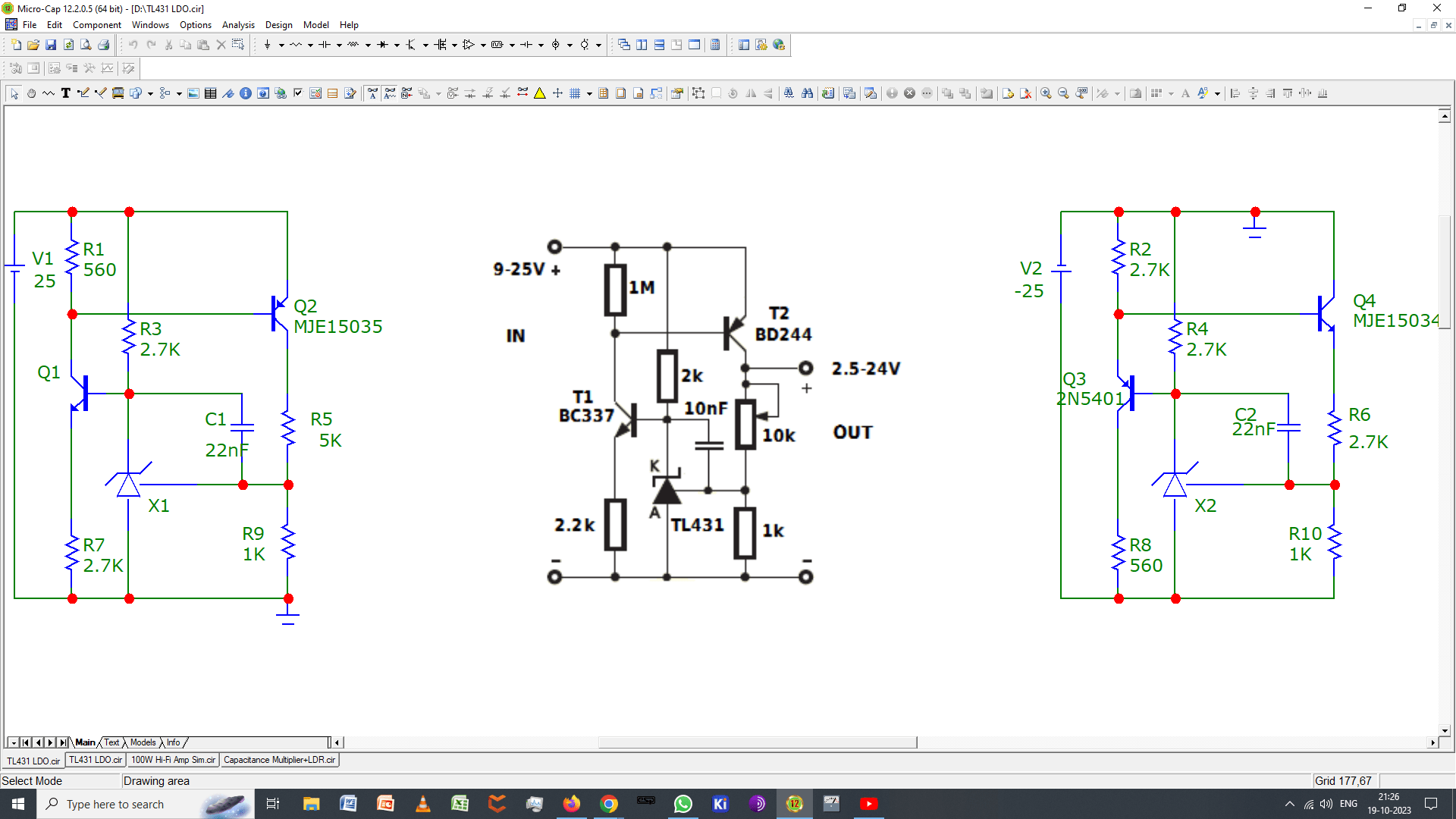Open the Capacitance Multiplier+LDR.cir tab
Viewport: 1456px width, 819px height.
click(279, 760)
